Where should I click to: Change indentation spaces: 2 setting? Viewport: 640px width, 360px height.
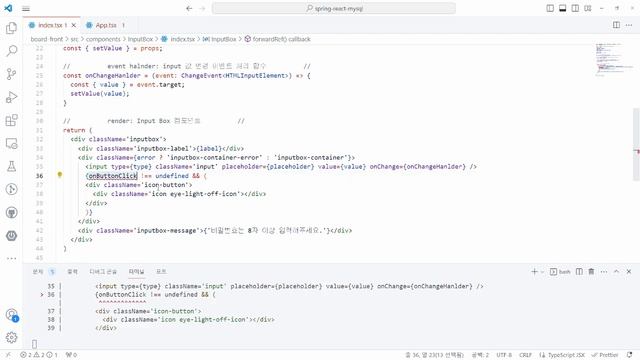(480, 355)
